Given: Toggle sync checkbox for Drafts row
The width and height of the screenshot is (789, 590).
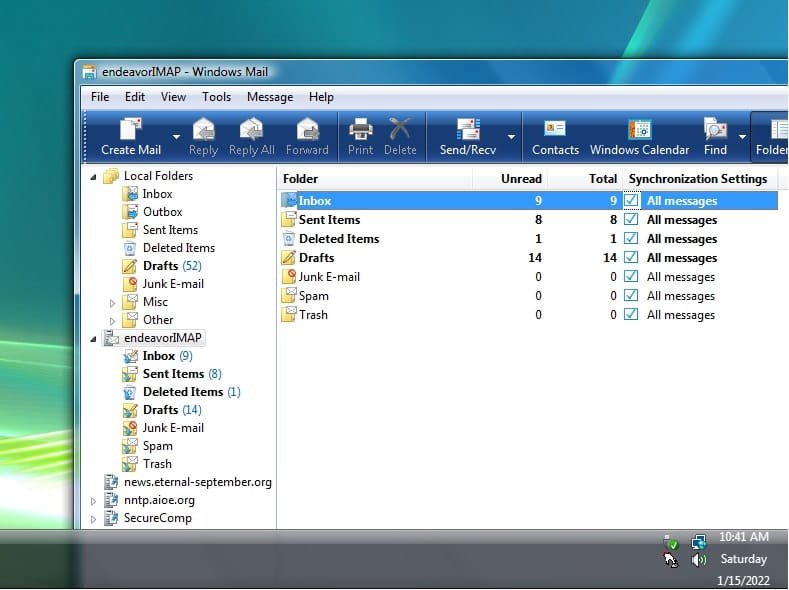Looking at the screenshot, I should pos(631,258).
